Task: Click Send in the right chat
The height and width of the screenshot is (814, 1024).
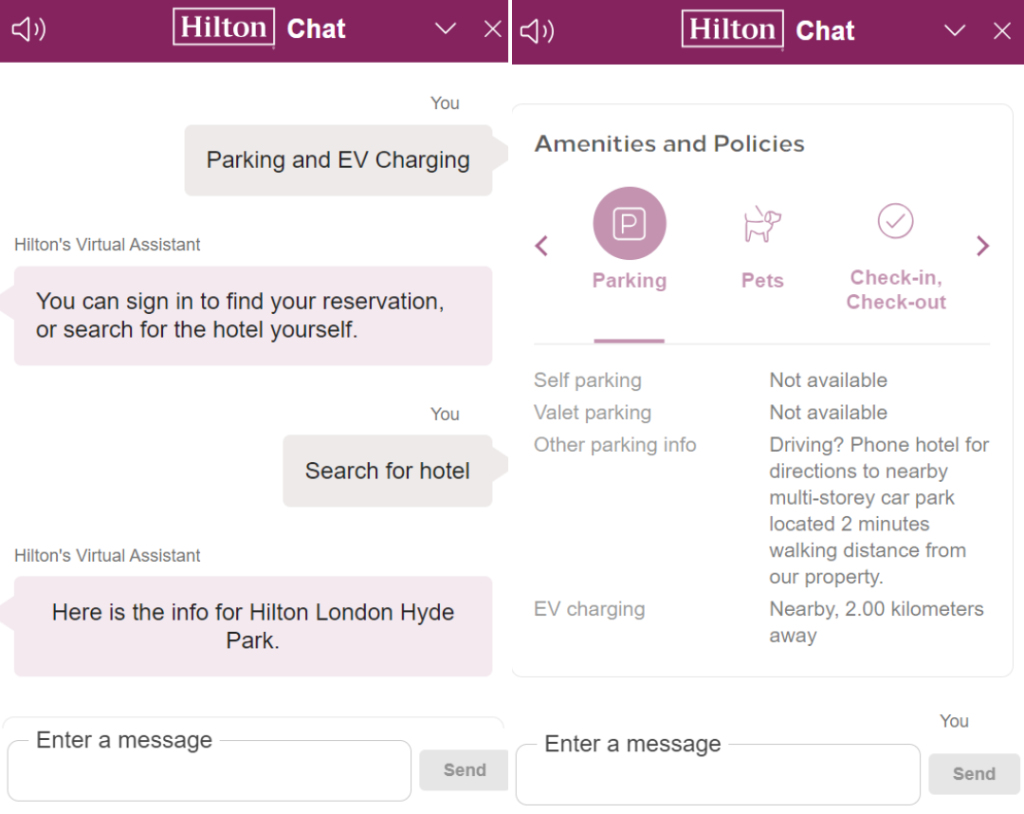Action: [974, 774]
